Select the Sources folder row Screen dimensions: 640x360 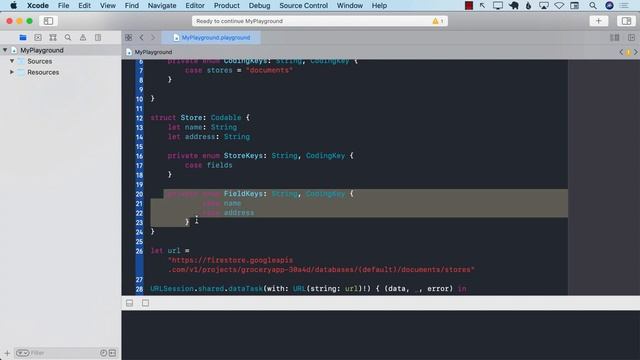(x=60, y=61)
